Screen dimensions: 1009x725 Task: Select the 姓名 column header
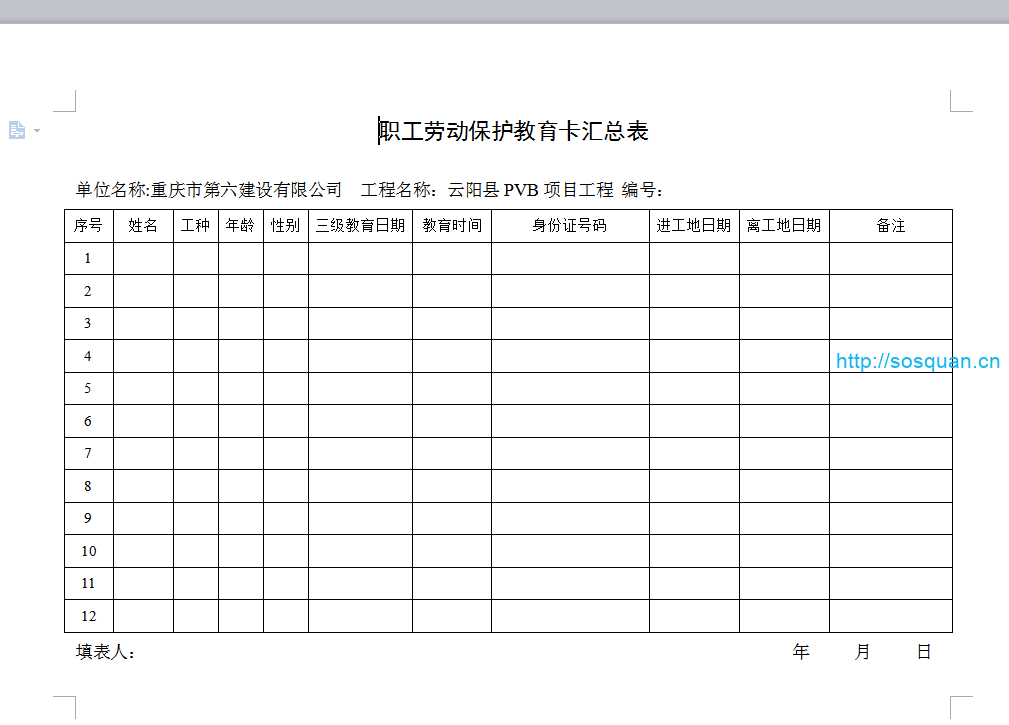tap(143, 226)
